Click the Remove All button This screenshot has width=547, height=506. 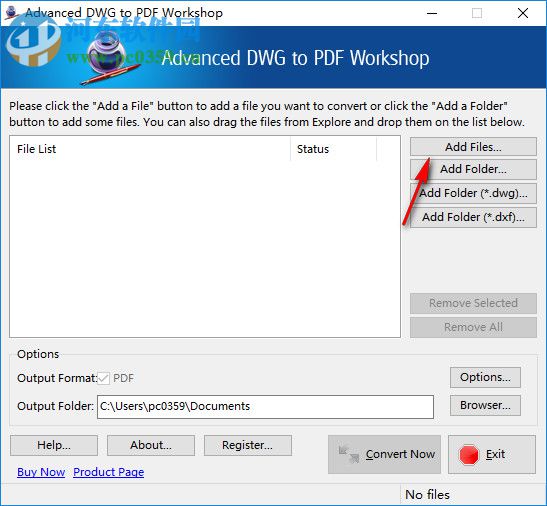click(473, 327)
